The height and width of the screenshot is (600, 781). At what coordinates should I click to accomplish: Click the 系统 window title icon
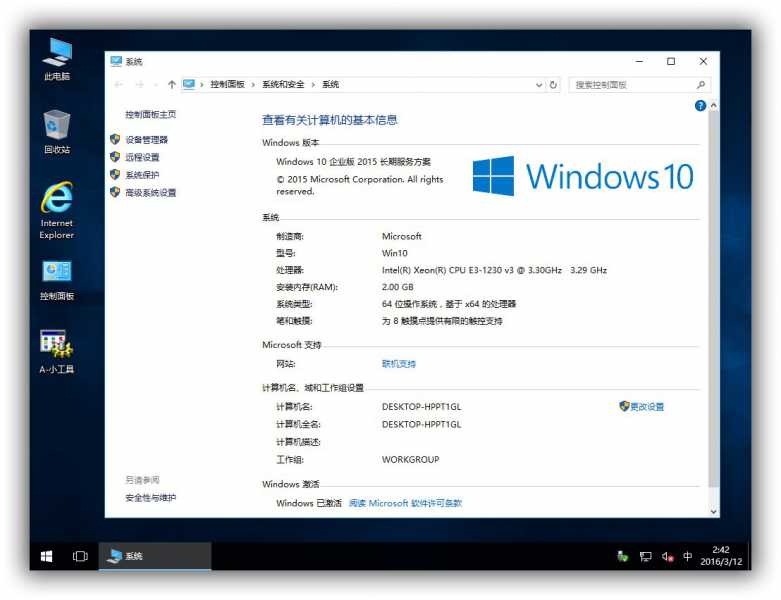116,61
